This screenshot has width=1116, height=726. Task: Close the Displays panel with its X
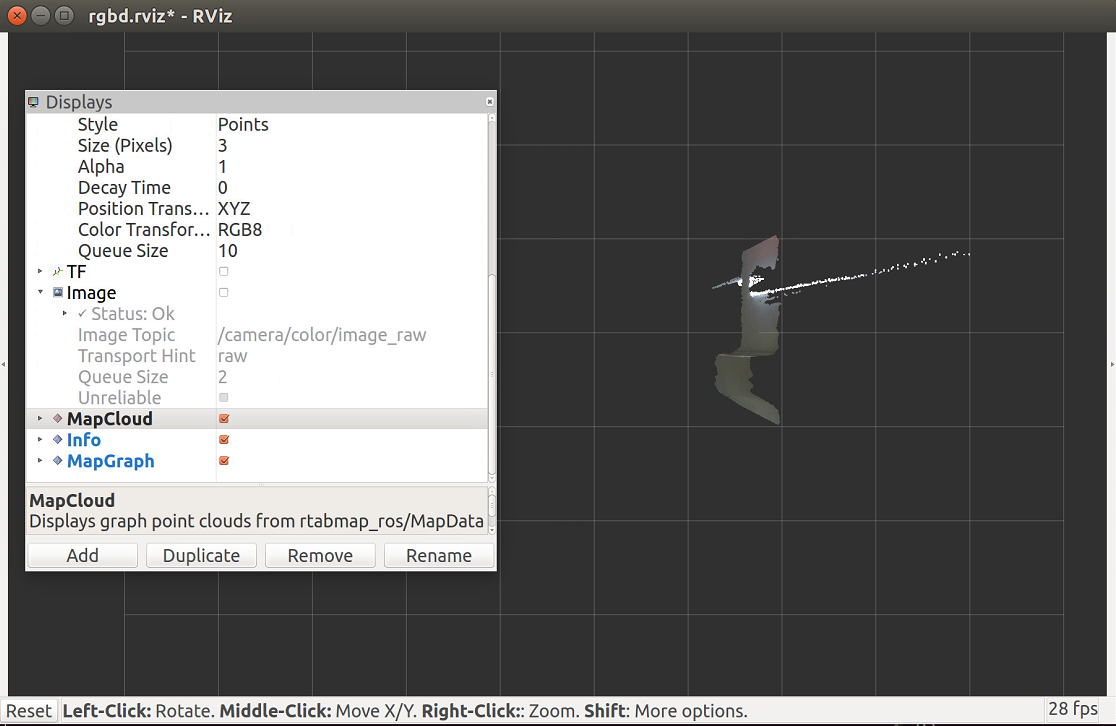pyautogui.click(x=489, y=102)
